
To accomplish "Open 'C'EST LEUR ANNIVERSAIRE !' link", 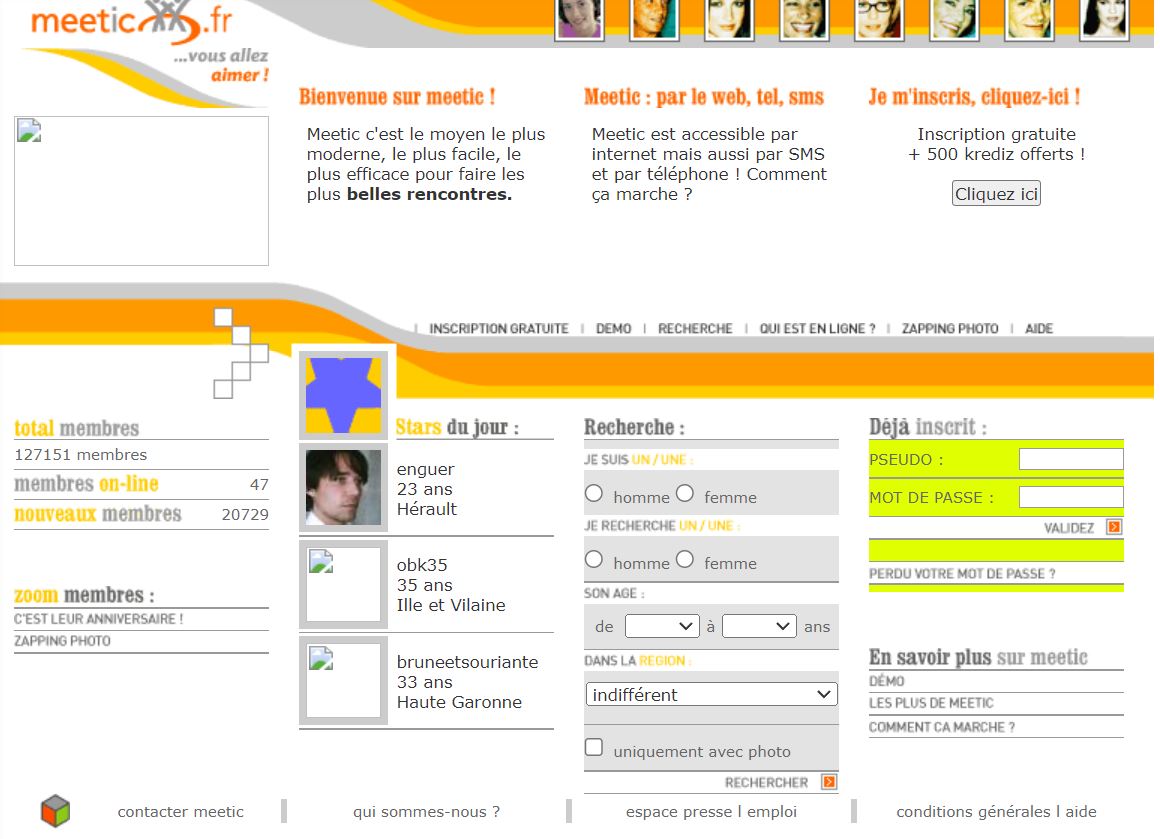I will (x=98, y=619).
